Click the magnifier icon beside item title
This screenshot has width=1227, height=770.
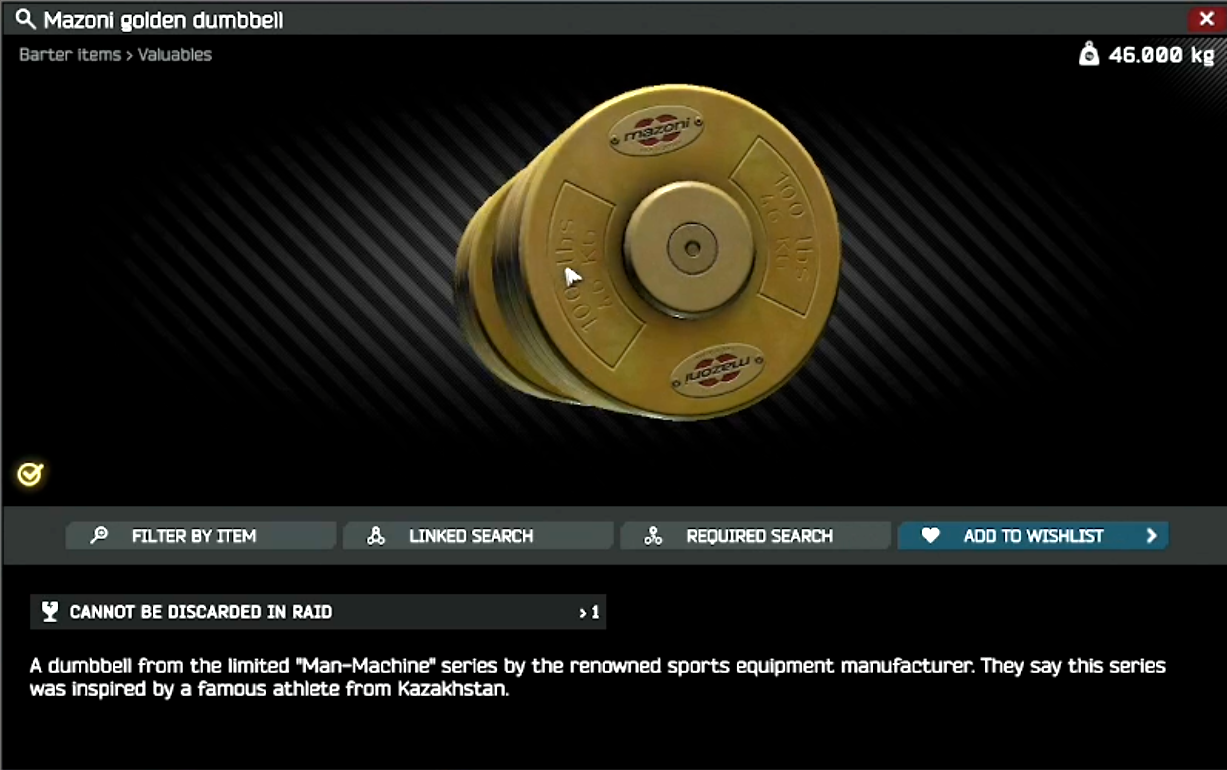click(x=26, y=20)
